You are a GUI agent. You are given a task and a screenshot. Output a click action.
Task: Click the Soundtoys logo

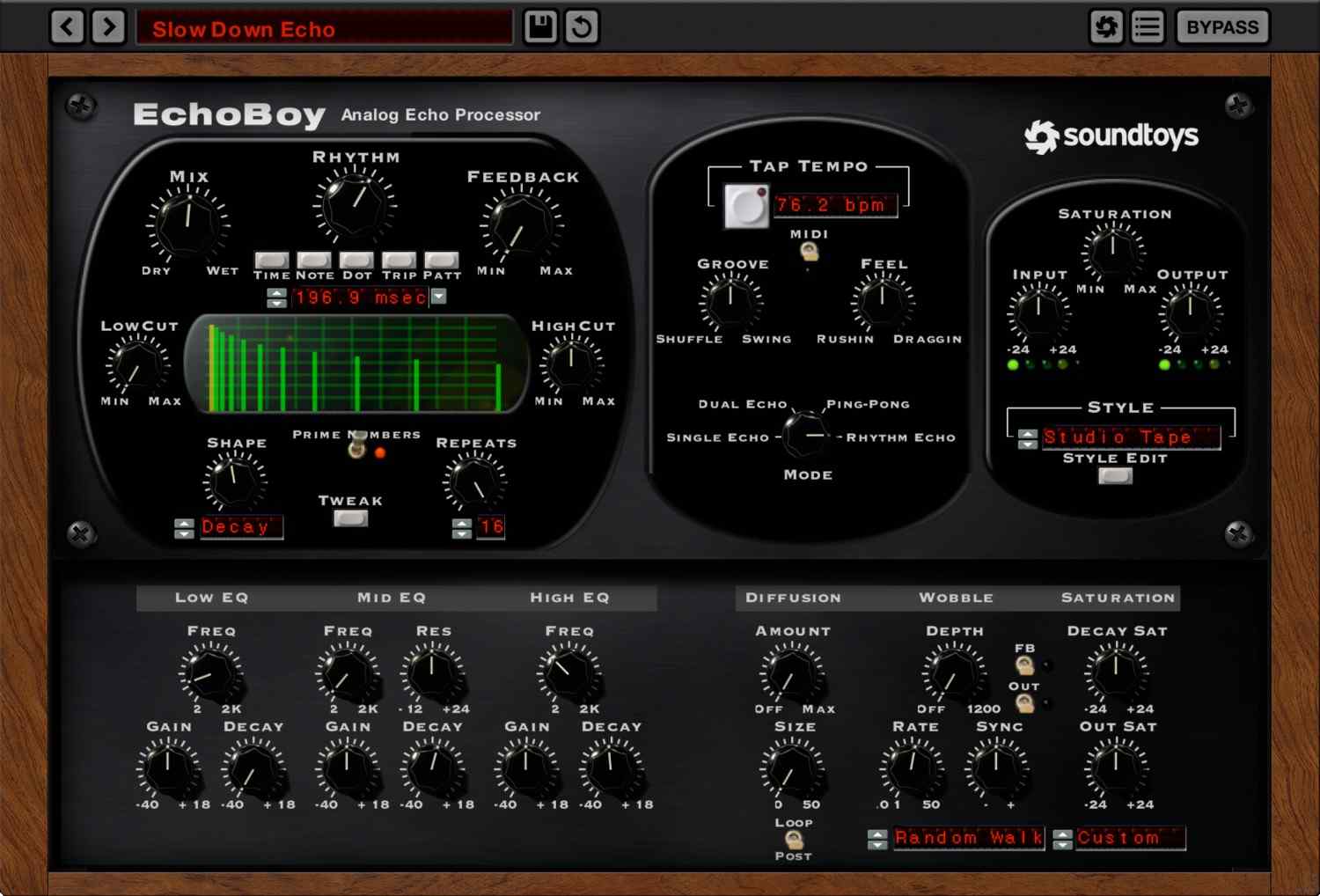click(x=1111, y=136)
